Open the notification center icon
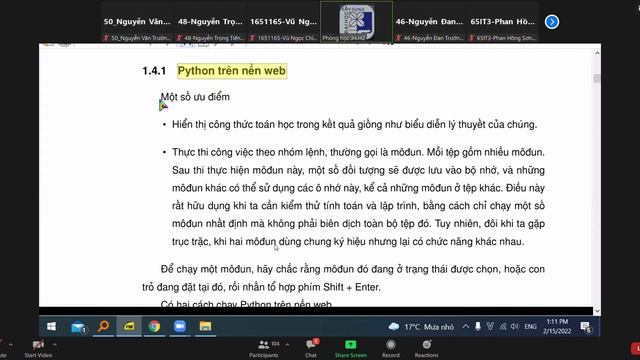The height and width of the screenshot is (360, 640). (586, 327)
